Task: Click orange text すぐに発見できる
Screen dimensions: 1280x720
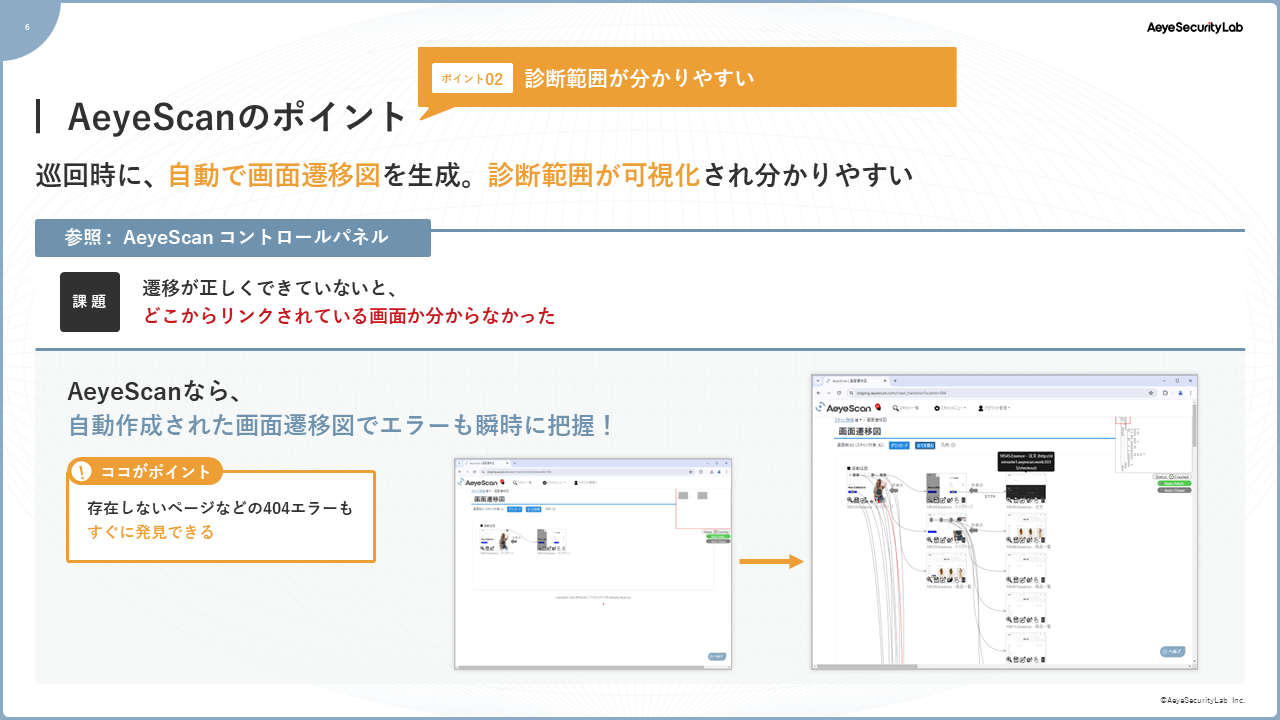Action: coord(151,532)
